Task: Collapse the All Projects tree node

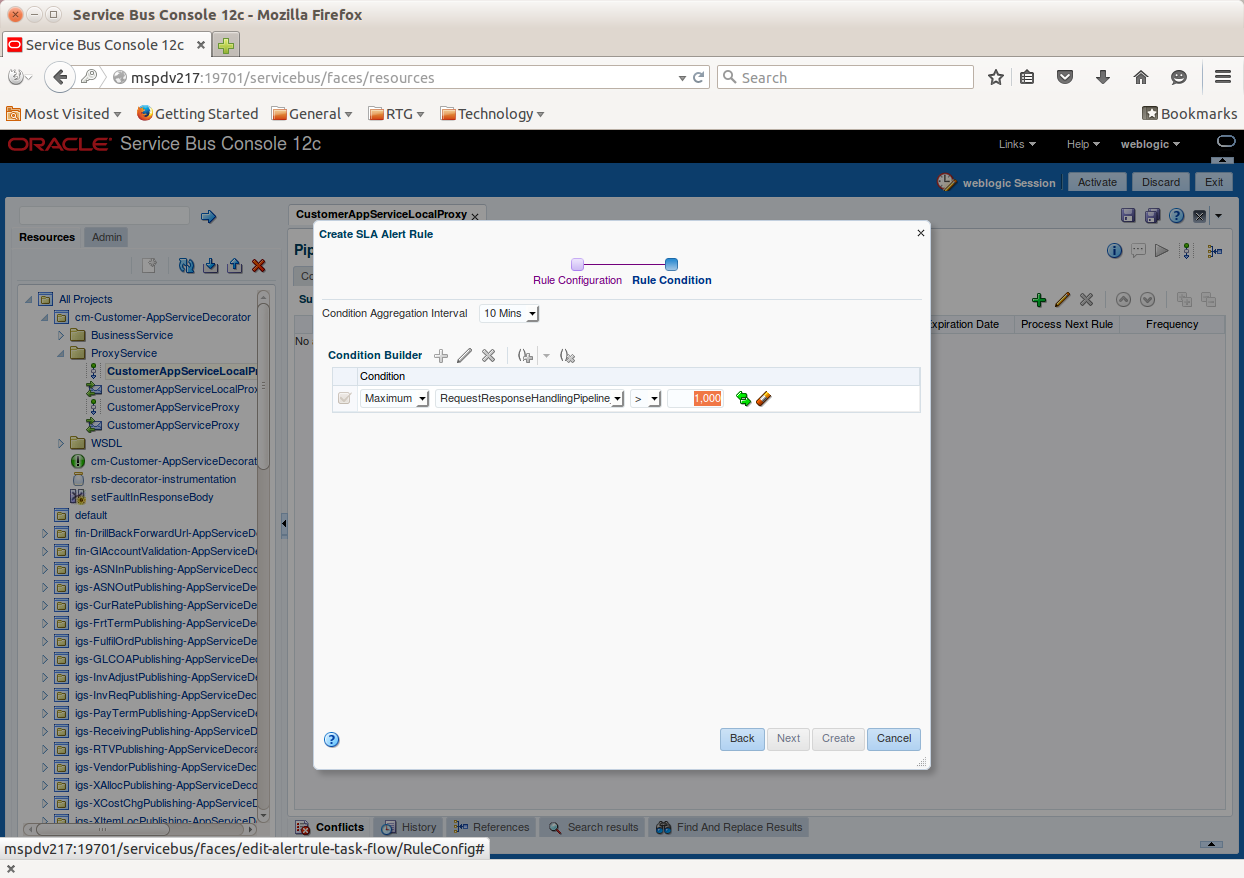Action: (x=28, y=299)
